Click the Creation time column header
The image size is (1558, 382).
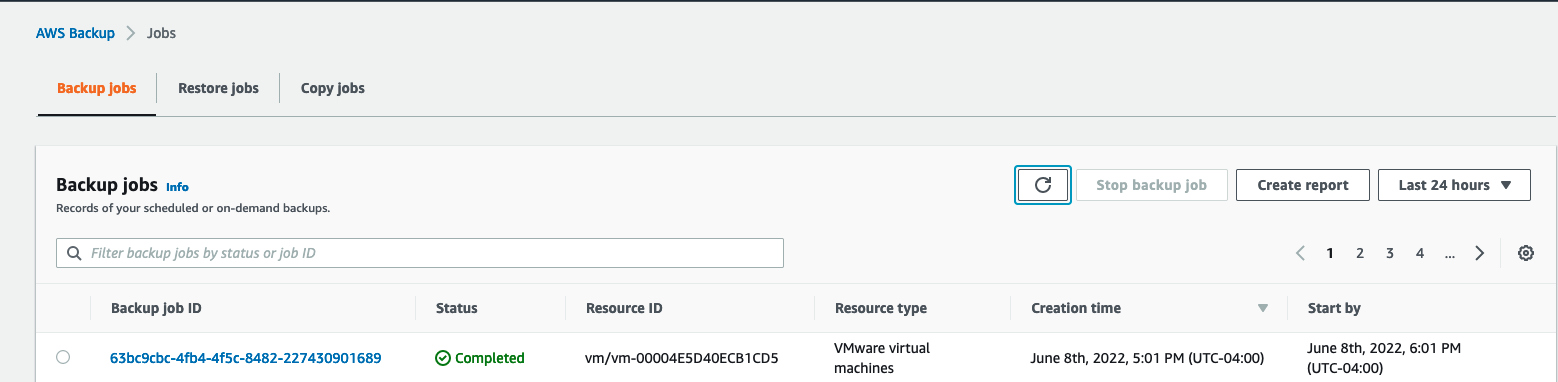point(1076,308)
